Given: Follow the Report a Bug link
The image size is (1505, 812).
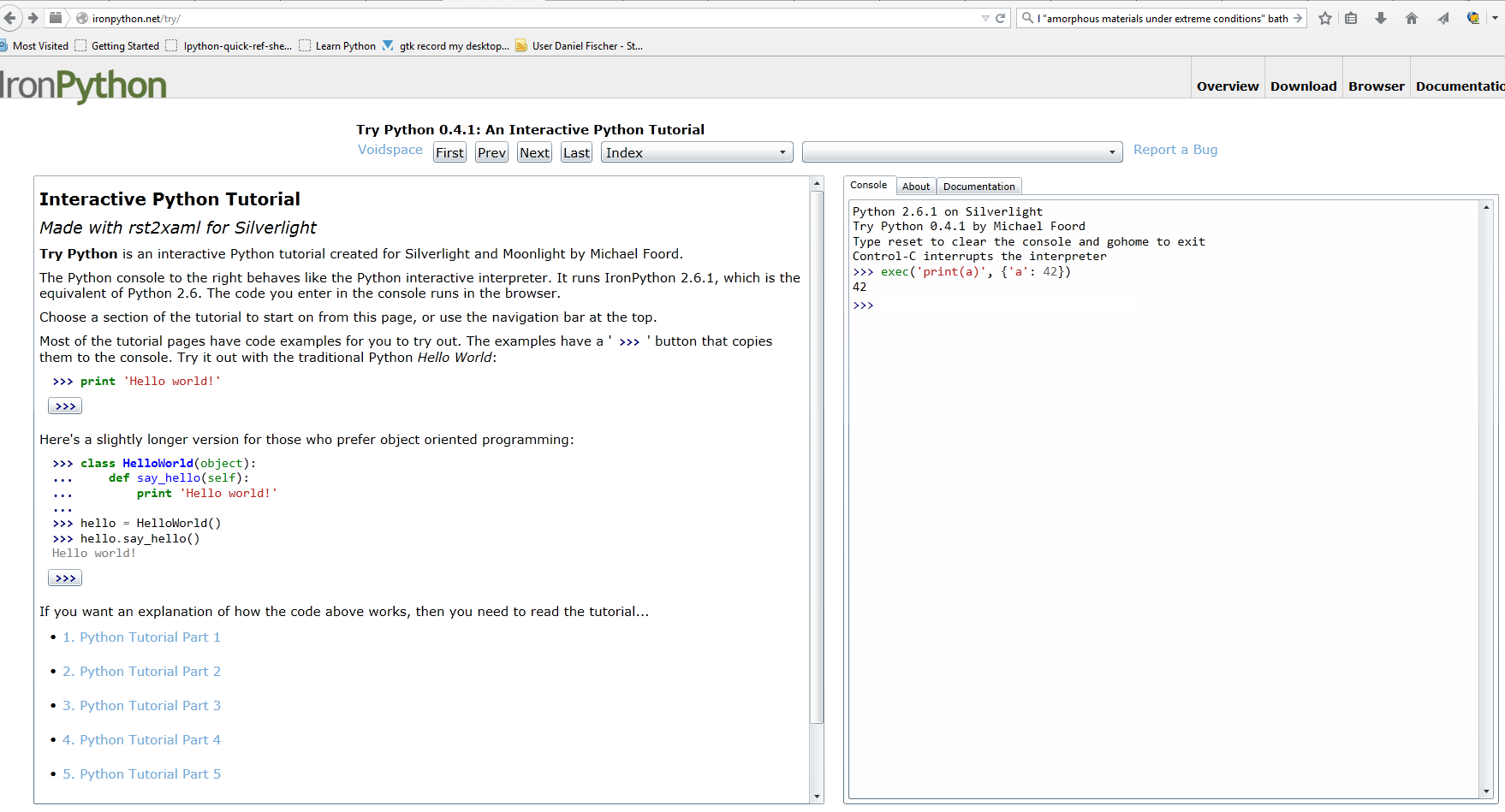Looking at the screenshot, I should [x=1175, y=150].
